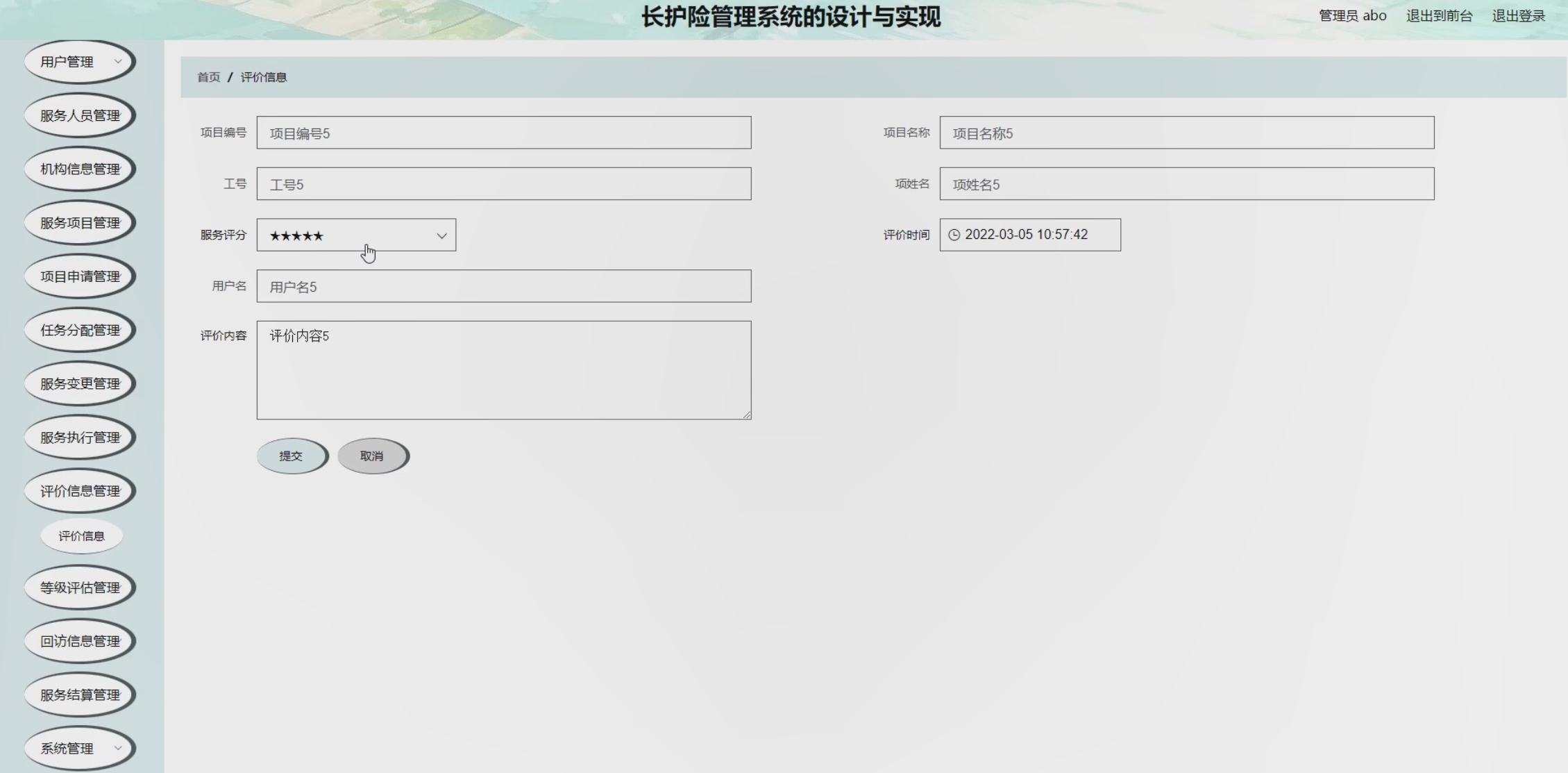This screenshot has width=1568, height=773.
Task: Click the clock icon in the 评价时间 field
Action: pos(954,235)
